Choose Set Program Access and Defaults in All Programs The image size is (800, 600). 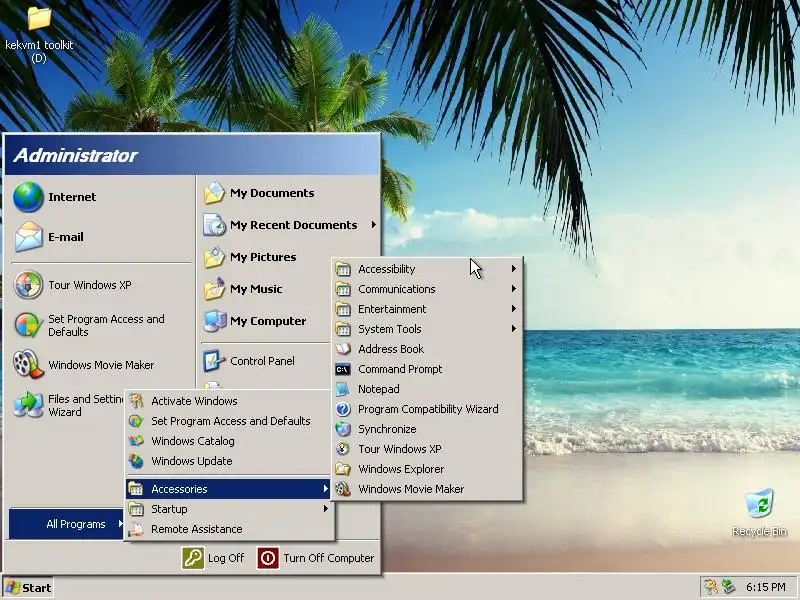229,421
